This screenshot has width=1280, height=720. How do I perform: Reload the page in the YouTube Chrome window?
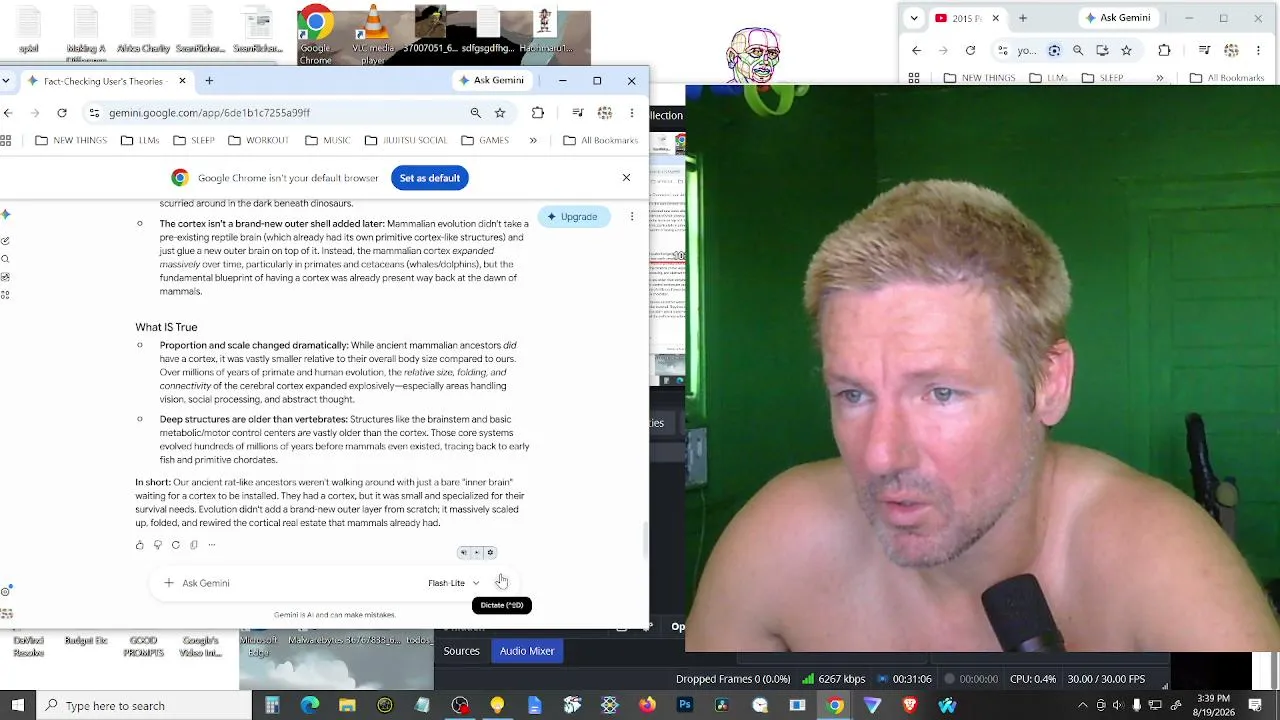(x=970, y=50)
